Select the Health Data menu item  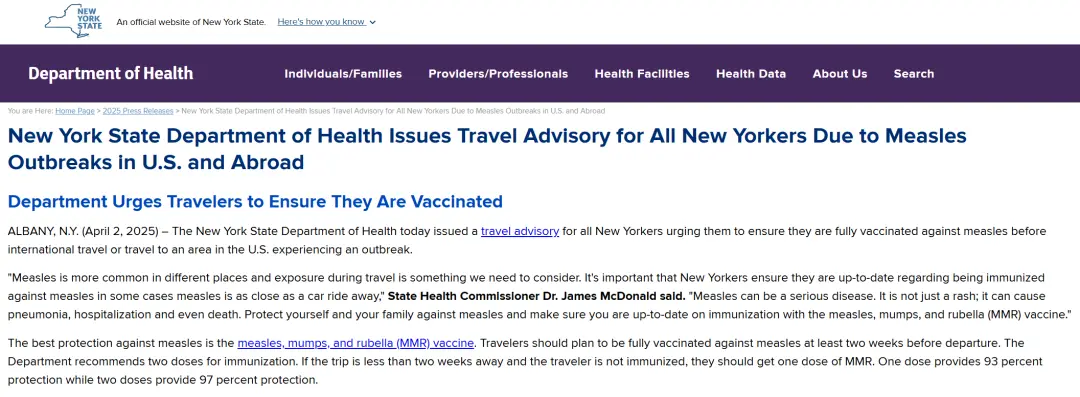pos(751,74)
